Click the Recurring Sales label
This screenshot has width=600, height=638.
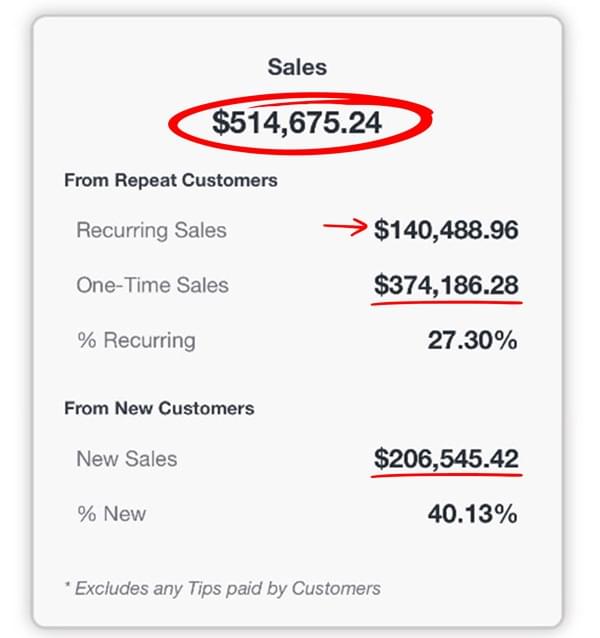click(151, 230)
